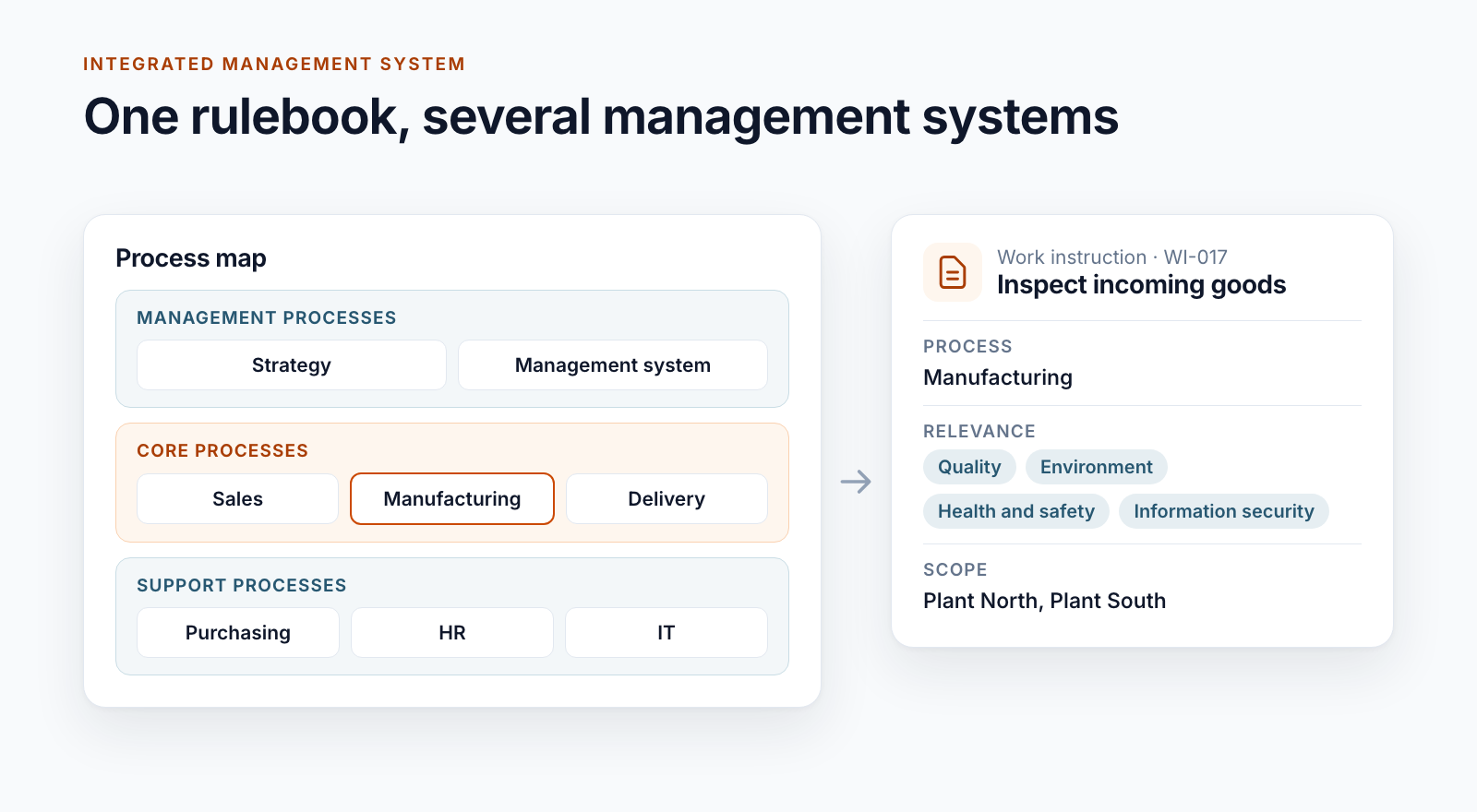1477x812 pixels.
Task: Click the Environment relevance tag
Action: (x=1097, y=467)
